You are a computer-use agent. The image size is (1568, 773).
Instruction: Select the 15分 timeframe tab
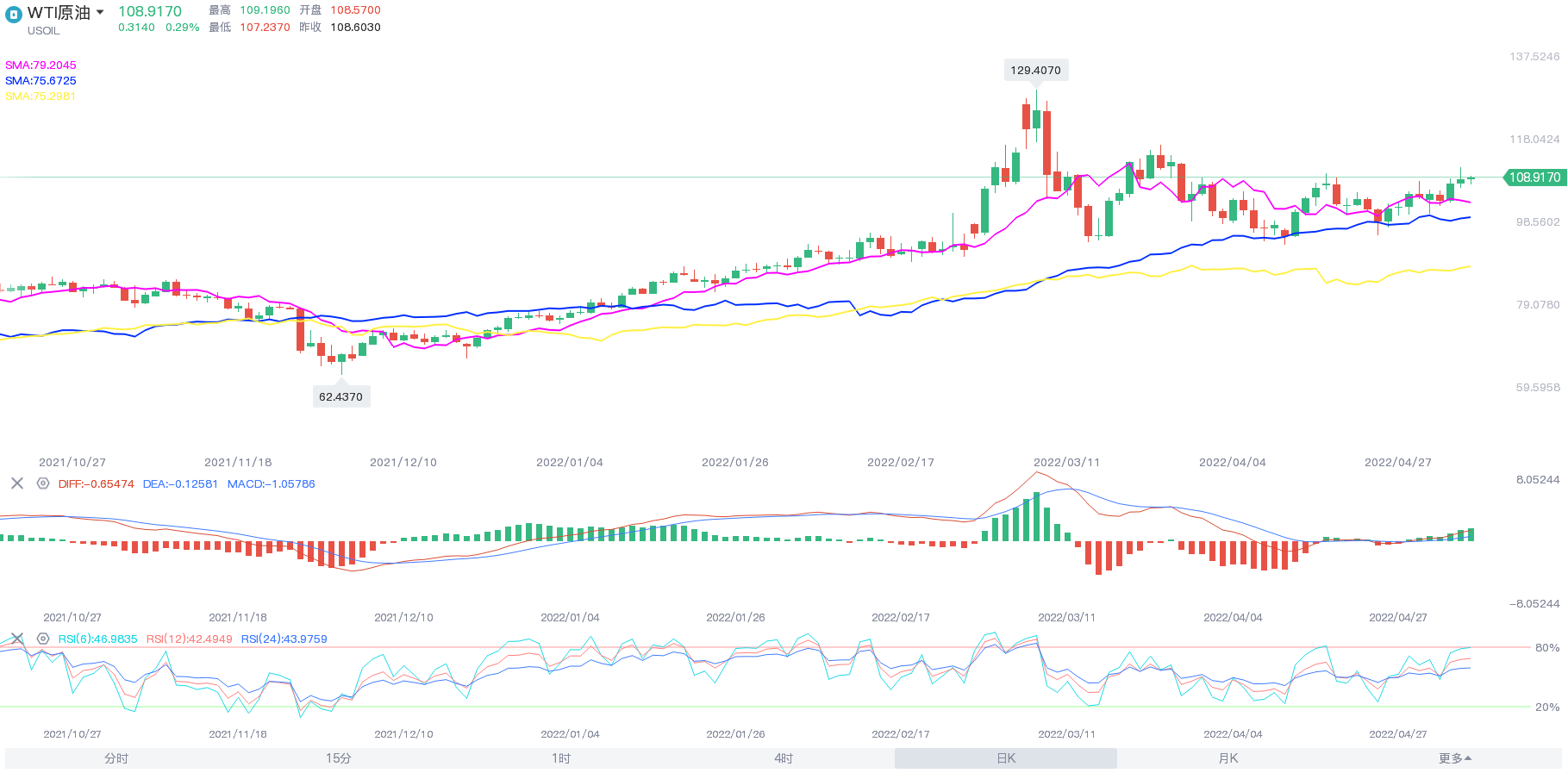click(x=338, y=758)
